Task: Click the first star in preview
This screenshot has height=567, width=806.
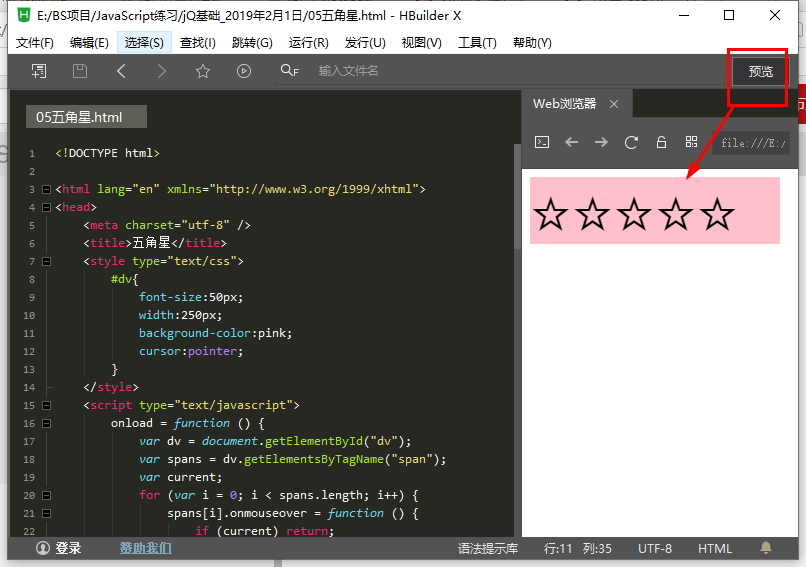Action: click(x=551, y=214)
